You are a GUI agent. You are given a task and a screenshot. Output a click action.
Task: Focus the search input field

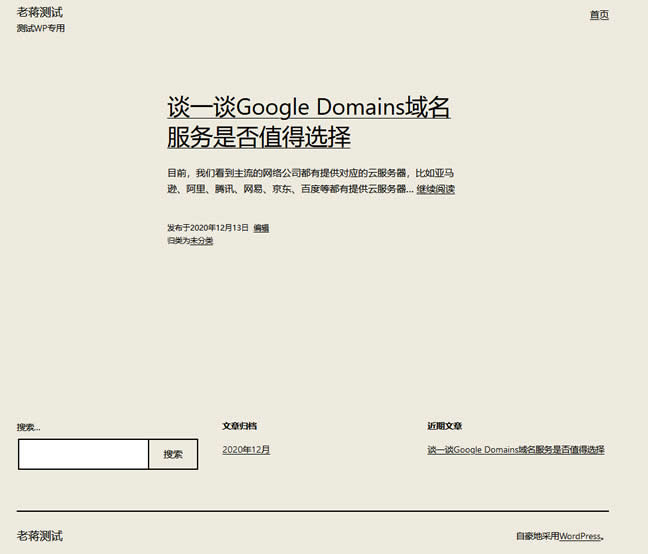point(83,454)
